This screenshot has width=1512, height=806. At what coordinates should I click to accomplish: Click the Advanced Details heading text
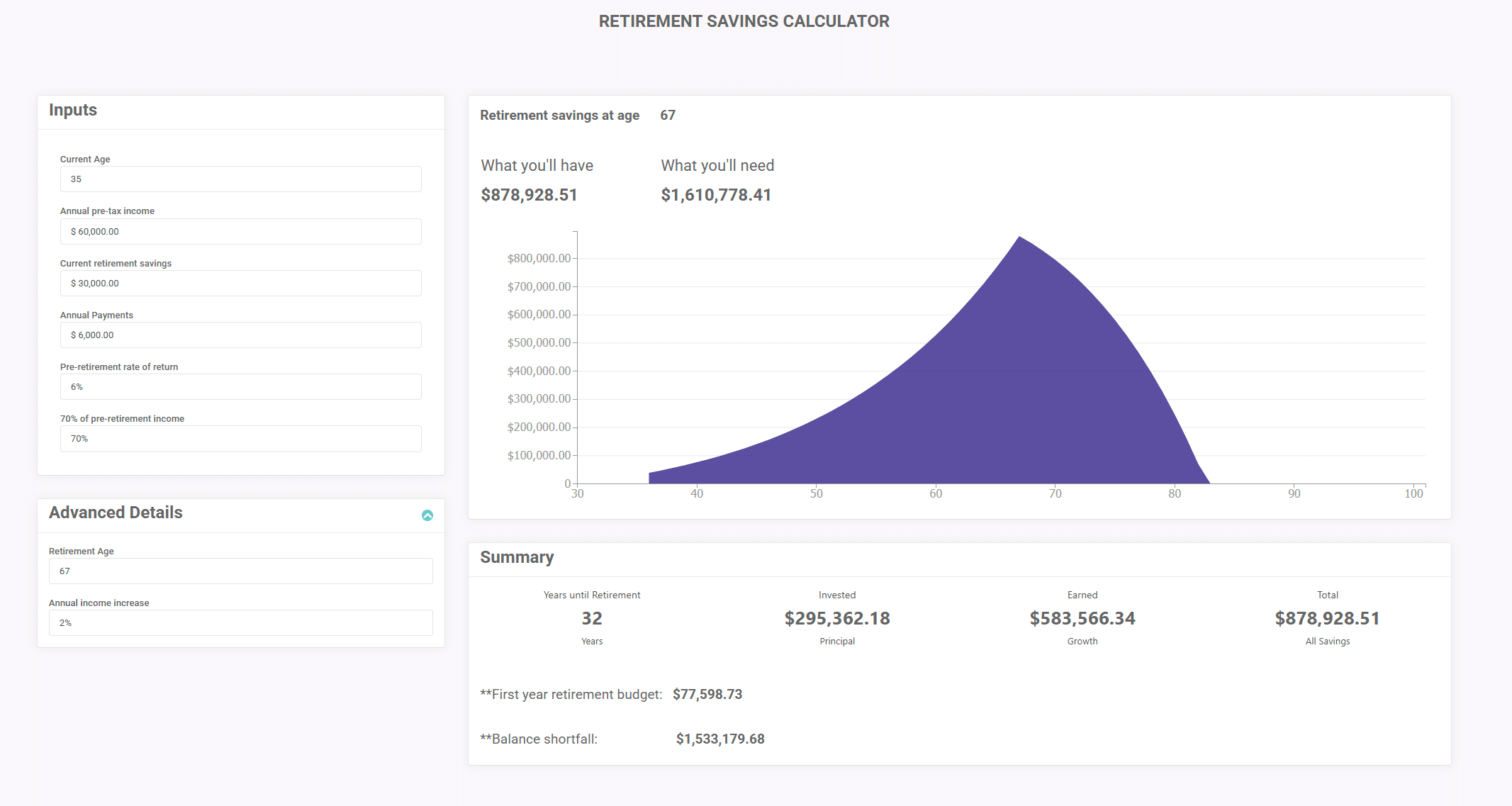coord(116,513)
